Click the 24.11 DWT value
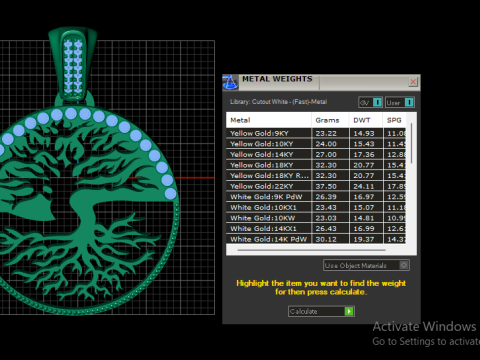480x360 pixels. [364, 186]
